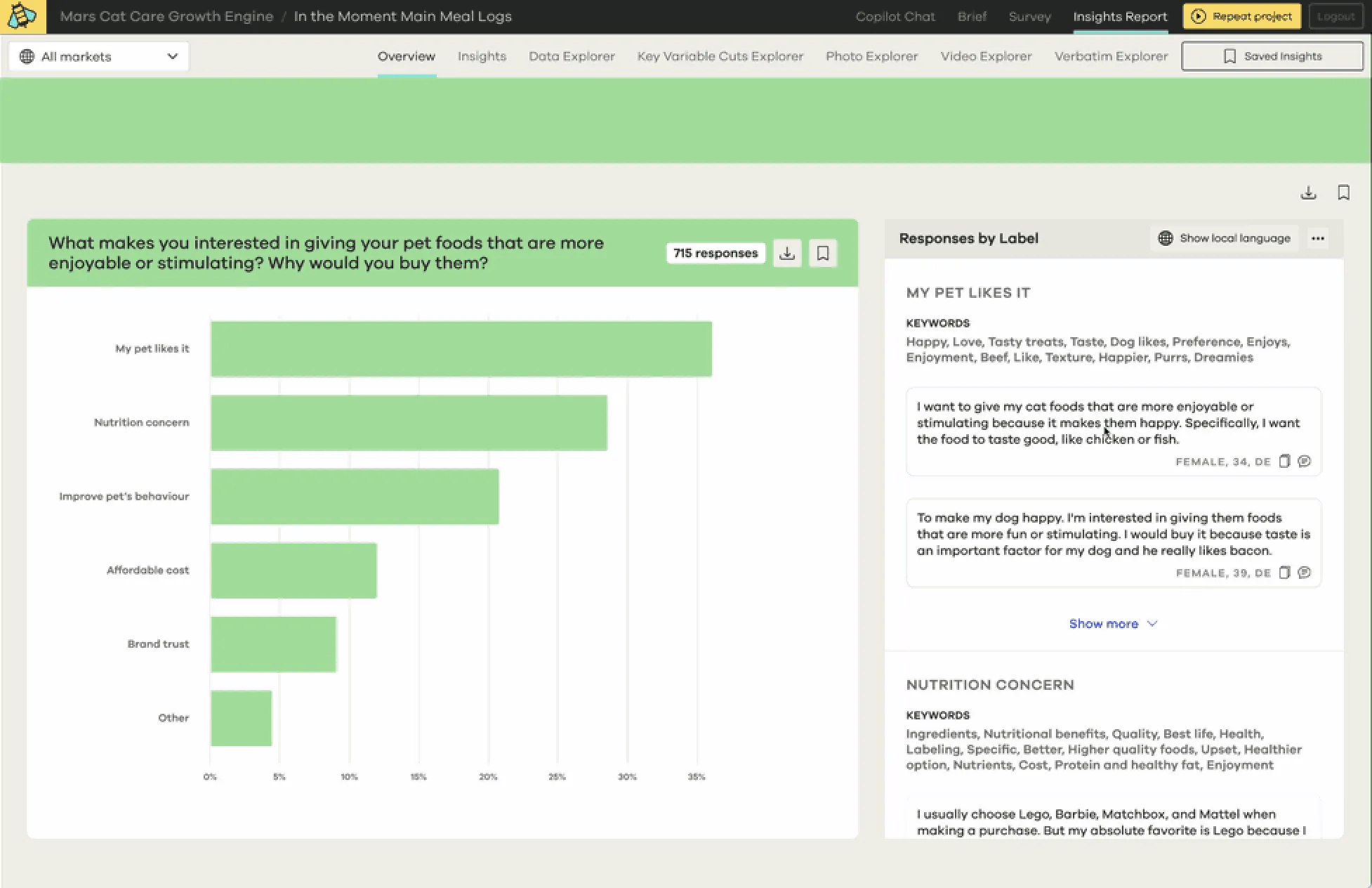Open the All markets dropdown

[99, 56]
